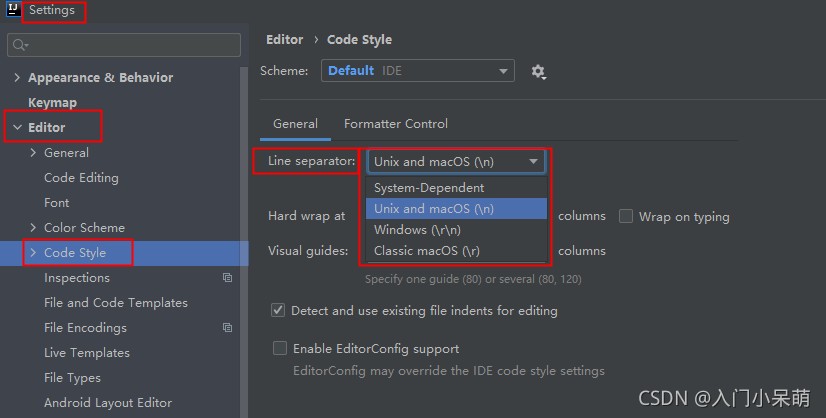Image resolution: width=826 pixels, height=418 pixels.
Task: Toggle Detect and use existing file indents
Action: (x=279, y=311)
